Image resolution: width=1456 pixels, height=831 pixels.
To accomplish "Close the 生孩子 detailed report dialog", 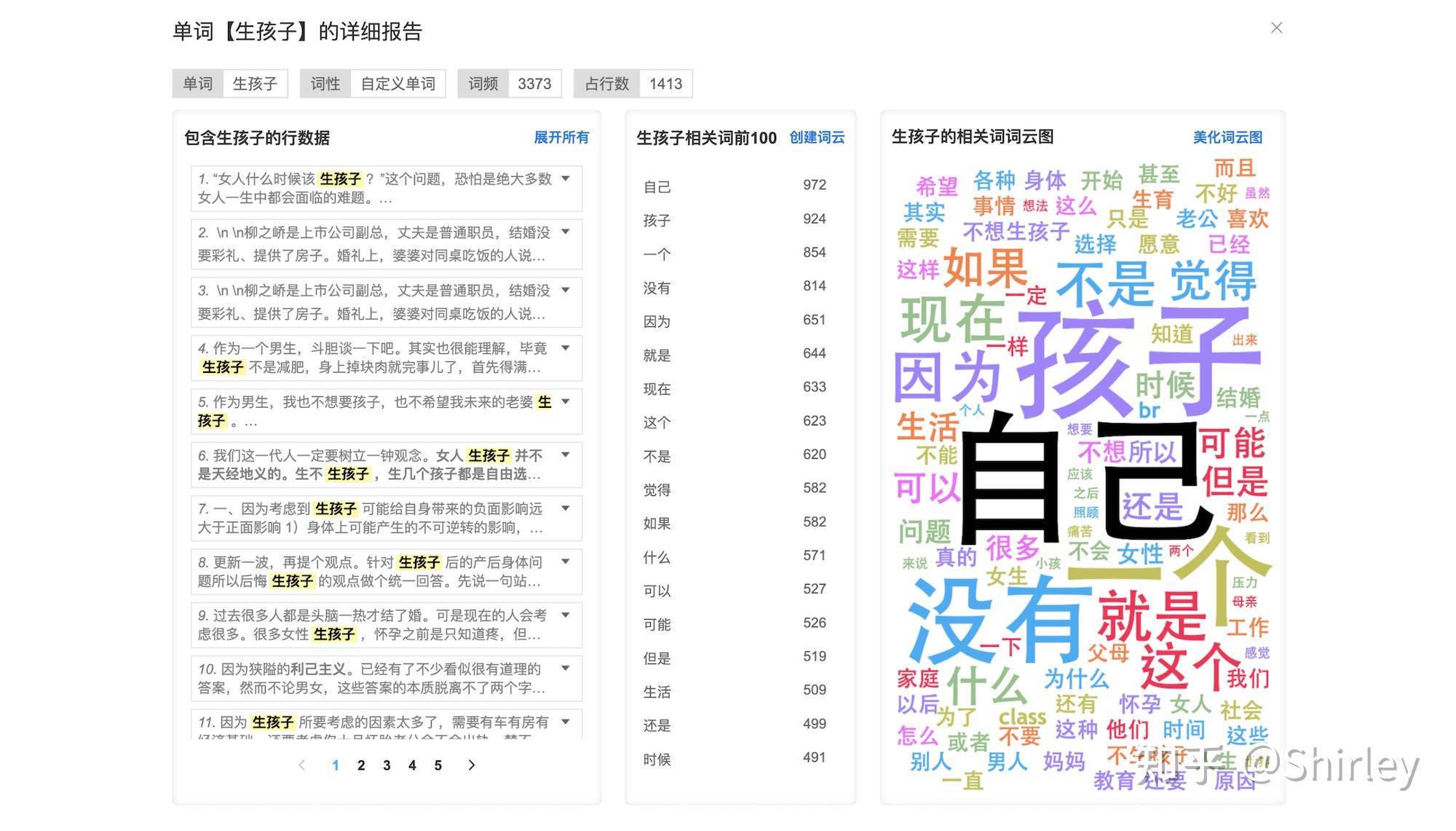I will click(1276, 28).
